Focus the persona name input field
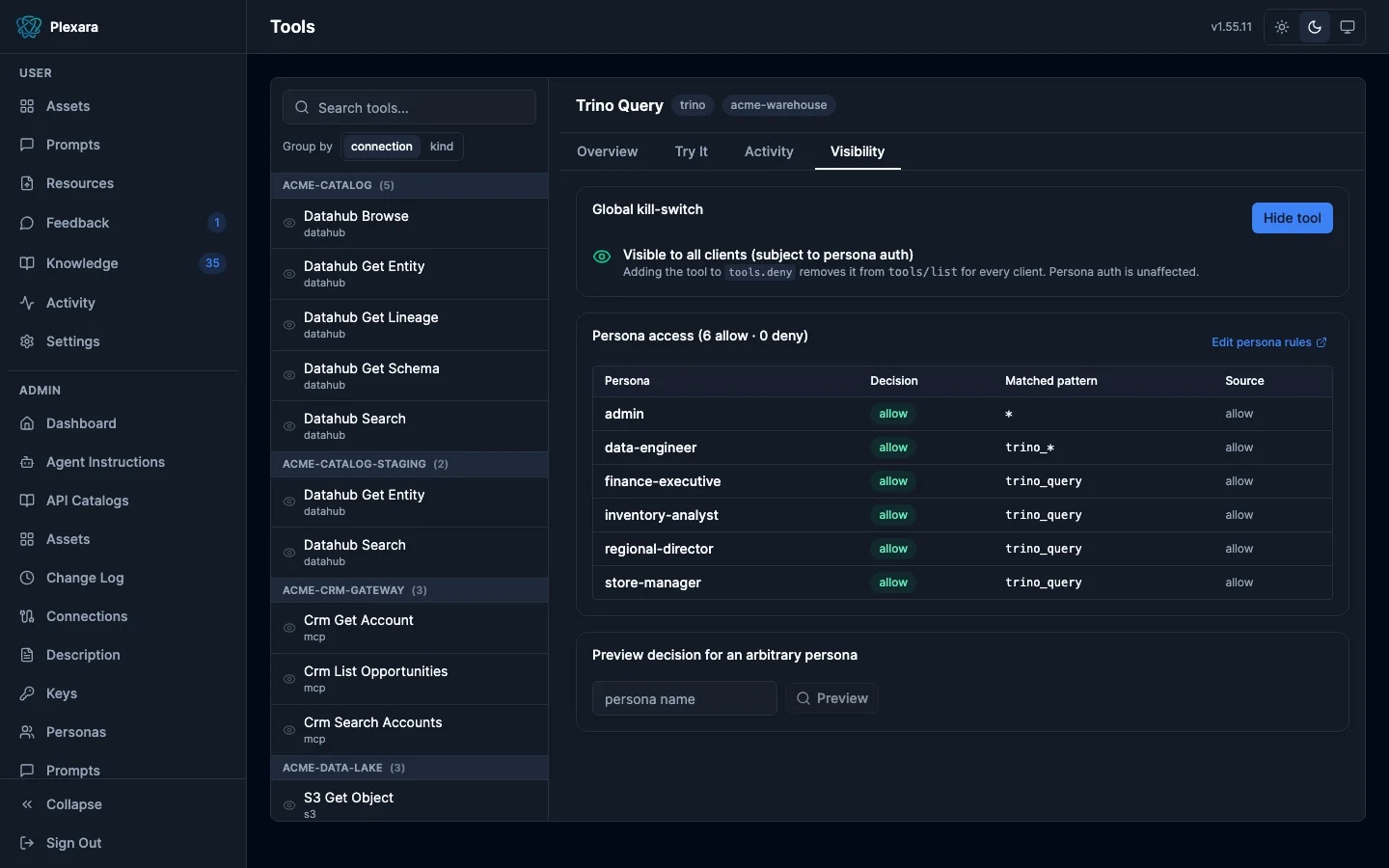The height and width of the screenshot is (868, 1389). [685, 698]
